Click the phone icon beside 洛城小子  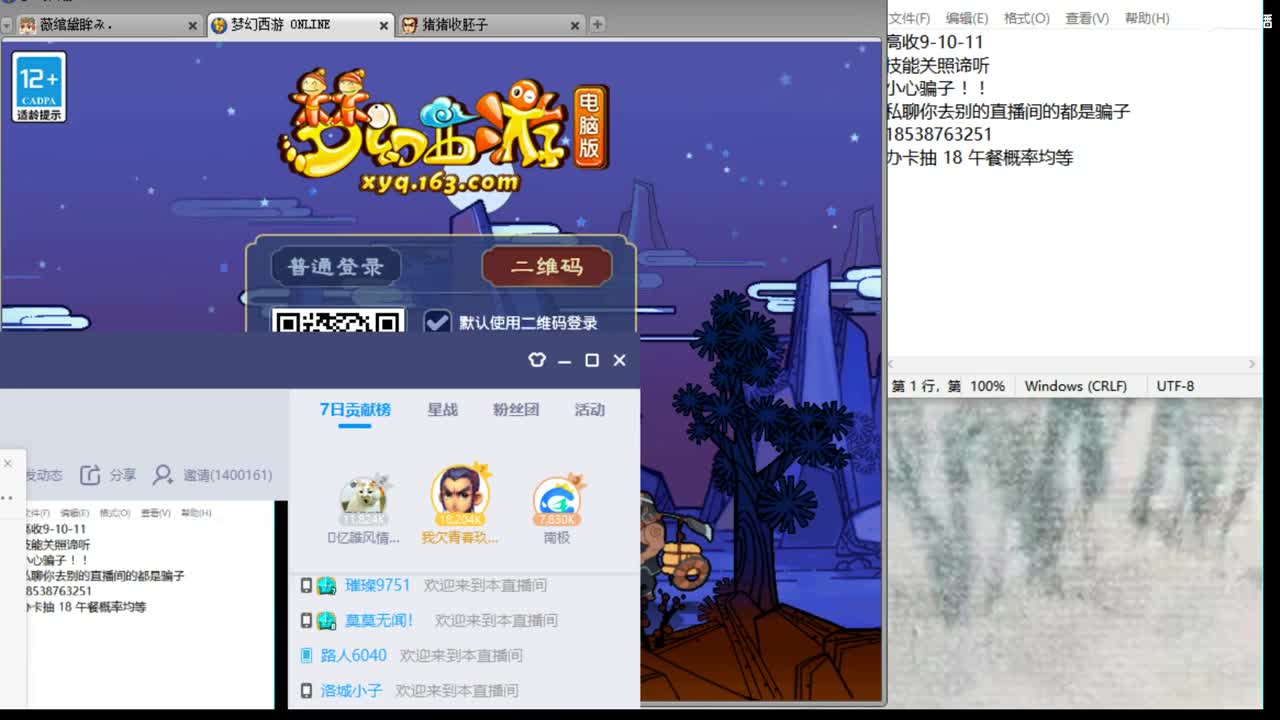[x=306, y=690]
